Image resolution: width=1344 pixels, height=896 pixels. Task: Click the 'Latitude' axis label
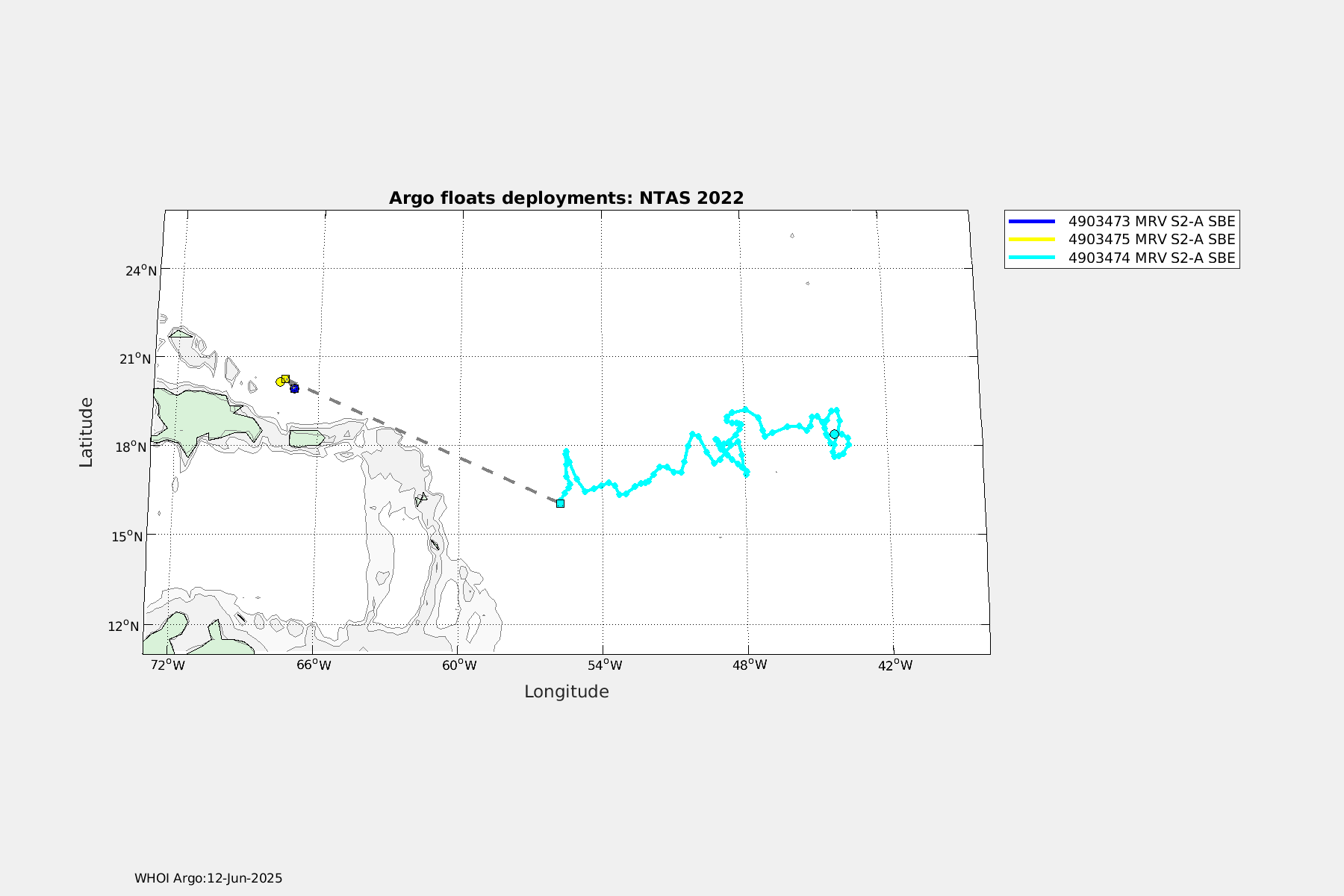click(87, 432)
